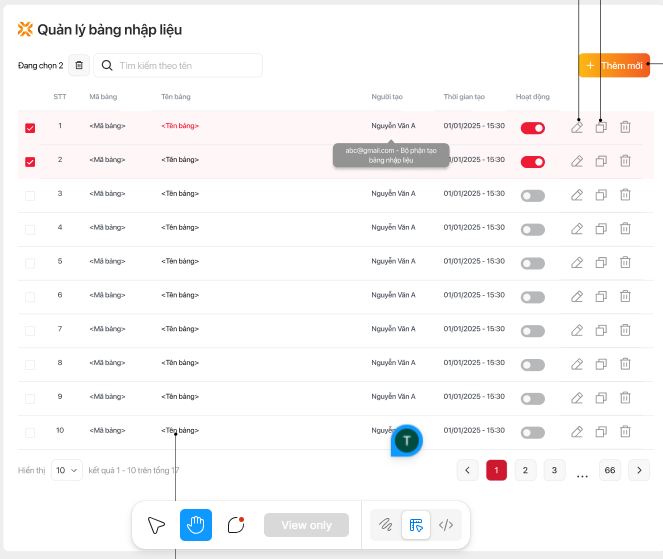Check the checkbox for row 4
This screenshot has width=663, height=559.
(x=30, y=230)
